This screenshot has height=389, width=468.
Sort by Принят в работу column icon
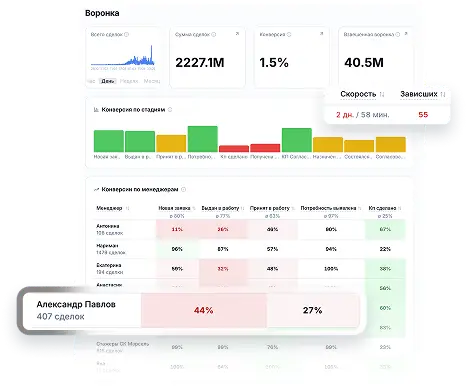click(293, 208)
